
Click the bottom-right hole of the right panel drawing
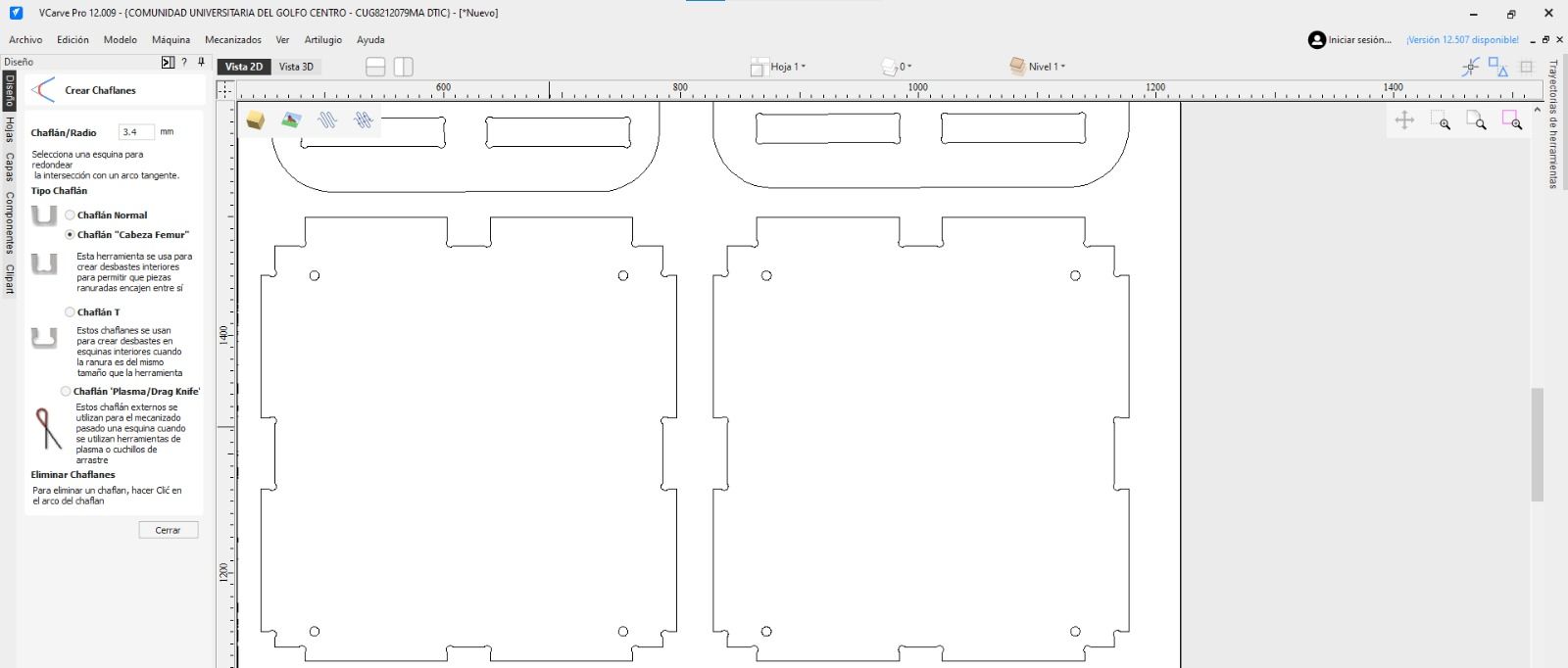tap(1075, 632)
